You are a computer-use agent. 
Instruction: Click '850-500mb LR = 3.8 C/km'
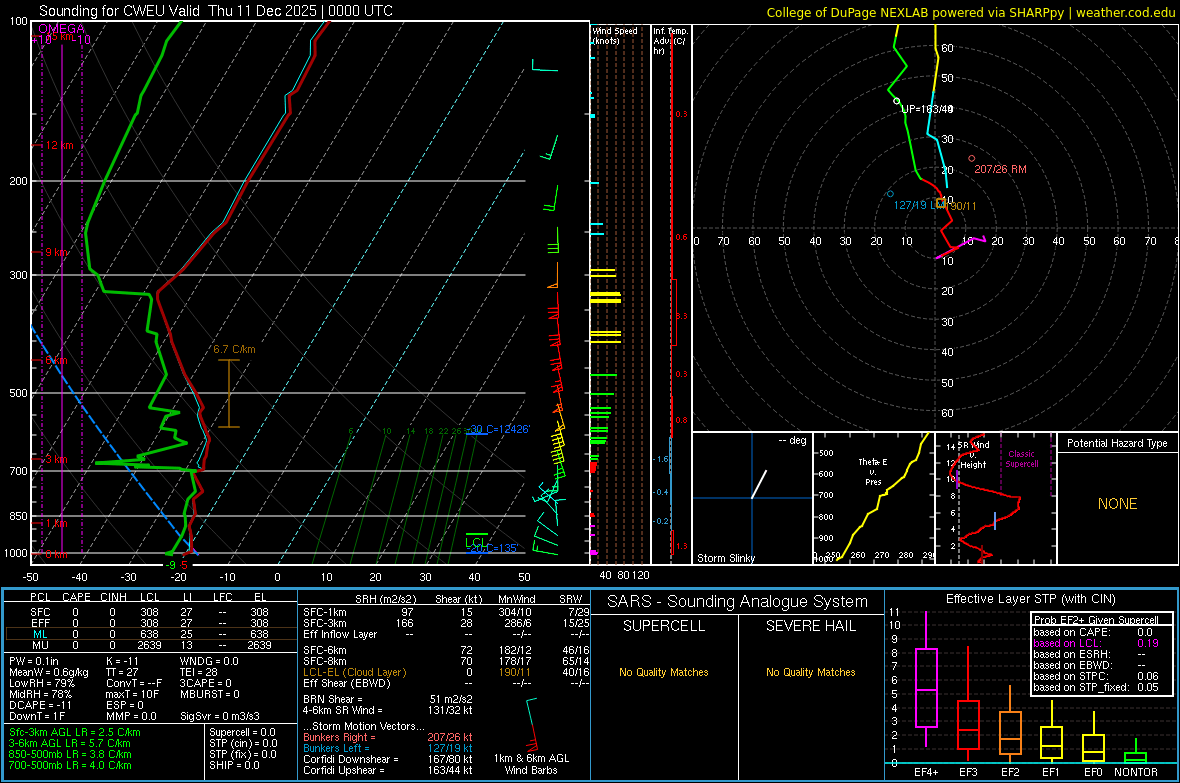(70, 754)
